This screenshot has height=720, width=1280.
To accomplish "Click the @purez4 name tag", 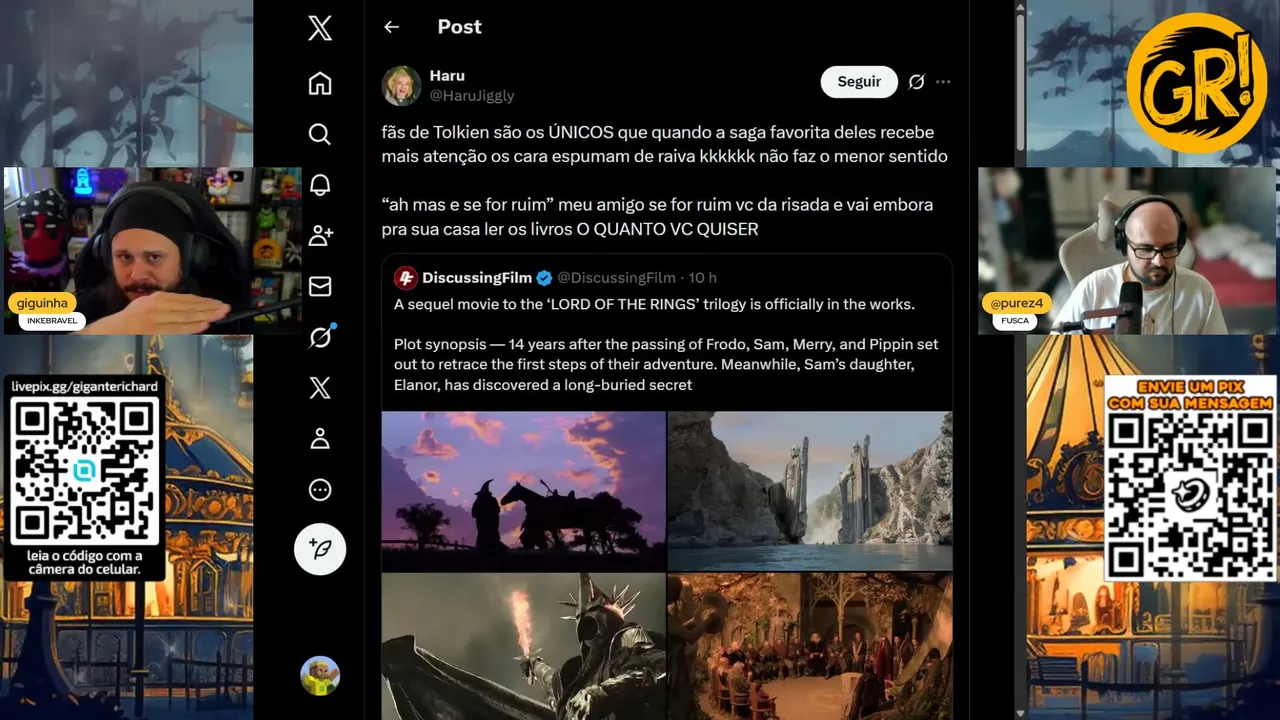I will (x=1016, y=303).
